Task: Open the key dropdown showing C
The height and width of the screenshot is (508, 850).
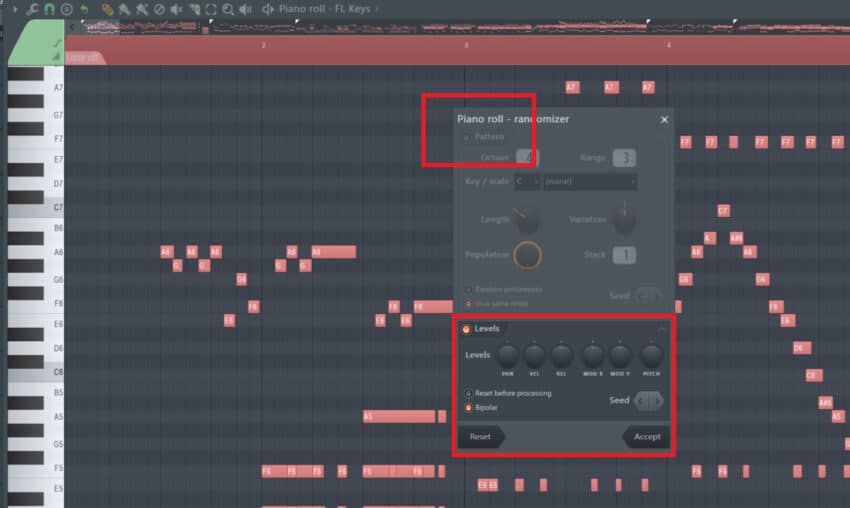Action: click(x=527, y=182)
